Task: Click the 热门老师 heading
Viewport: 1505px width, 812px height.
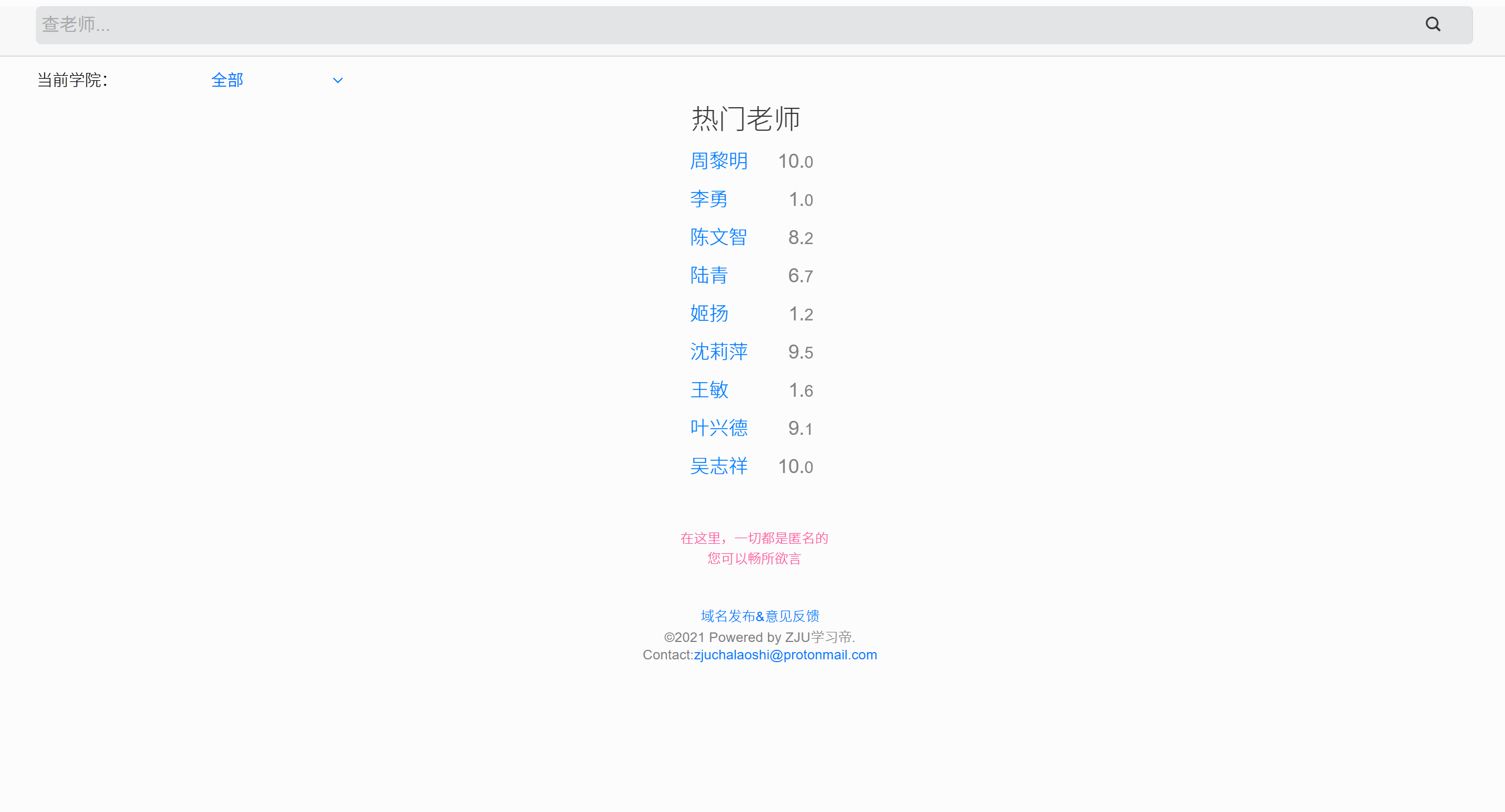Action: click(745, 118)
